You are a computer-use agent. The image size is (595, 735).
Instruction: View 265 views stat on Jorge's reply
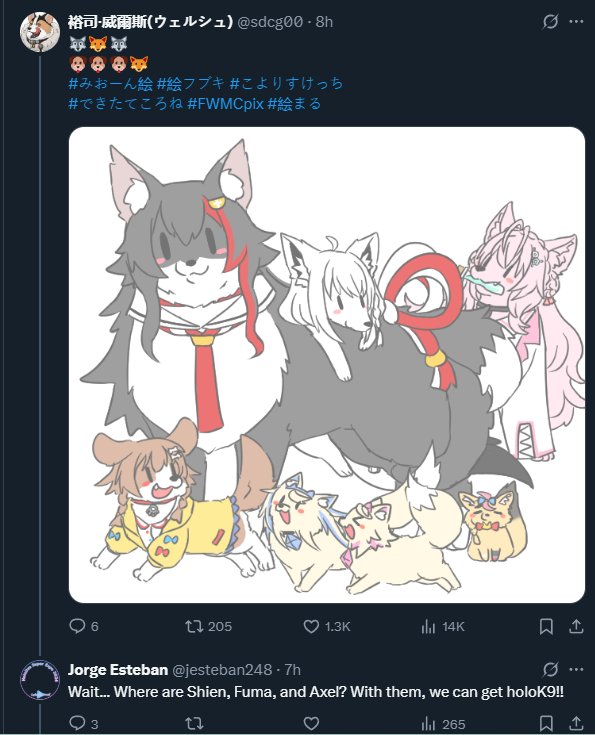tap(443, 724)
